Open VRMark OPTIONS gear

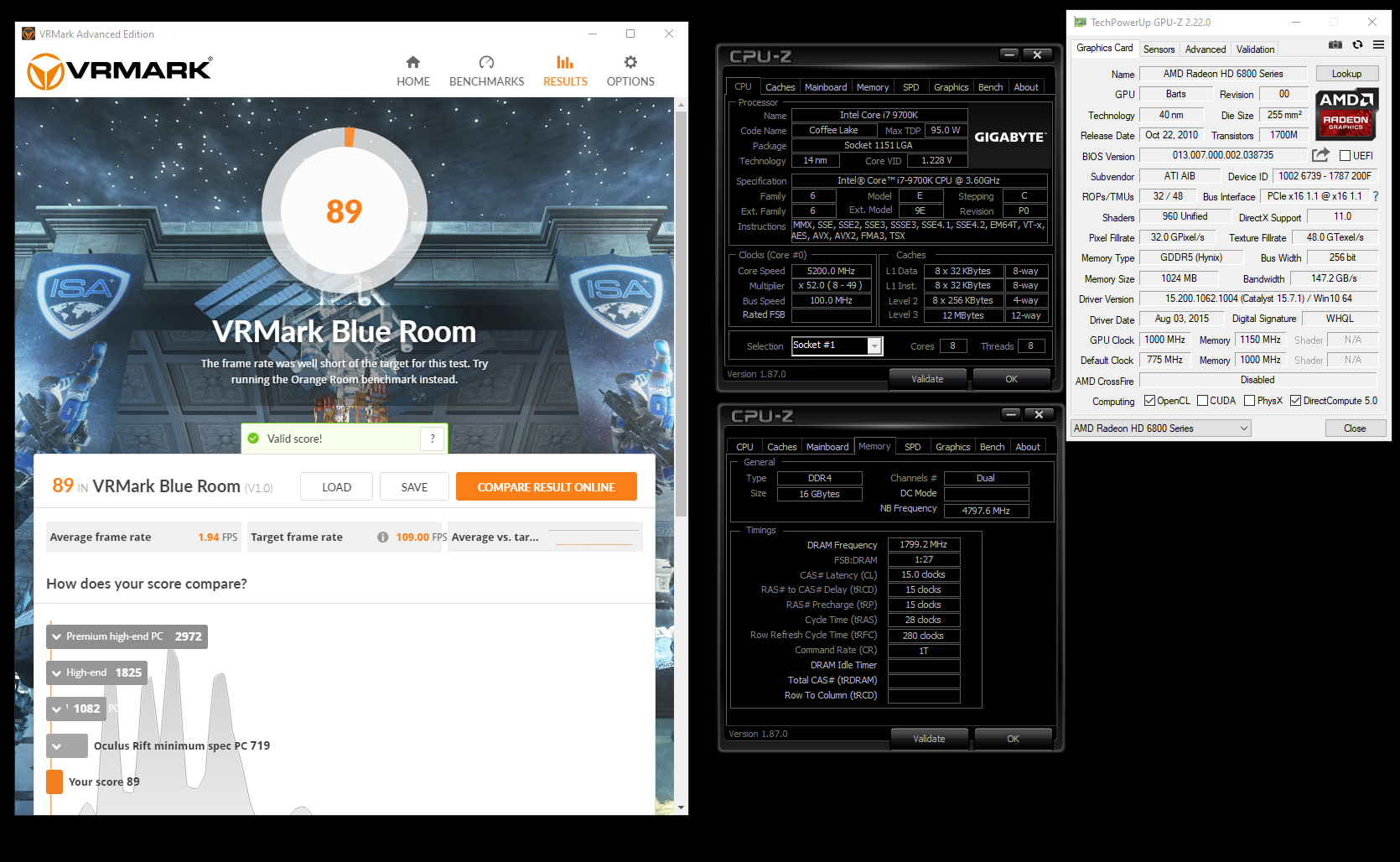[x=630, y=71]
